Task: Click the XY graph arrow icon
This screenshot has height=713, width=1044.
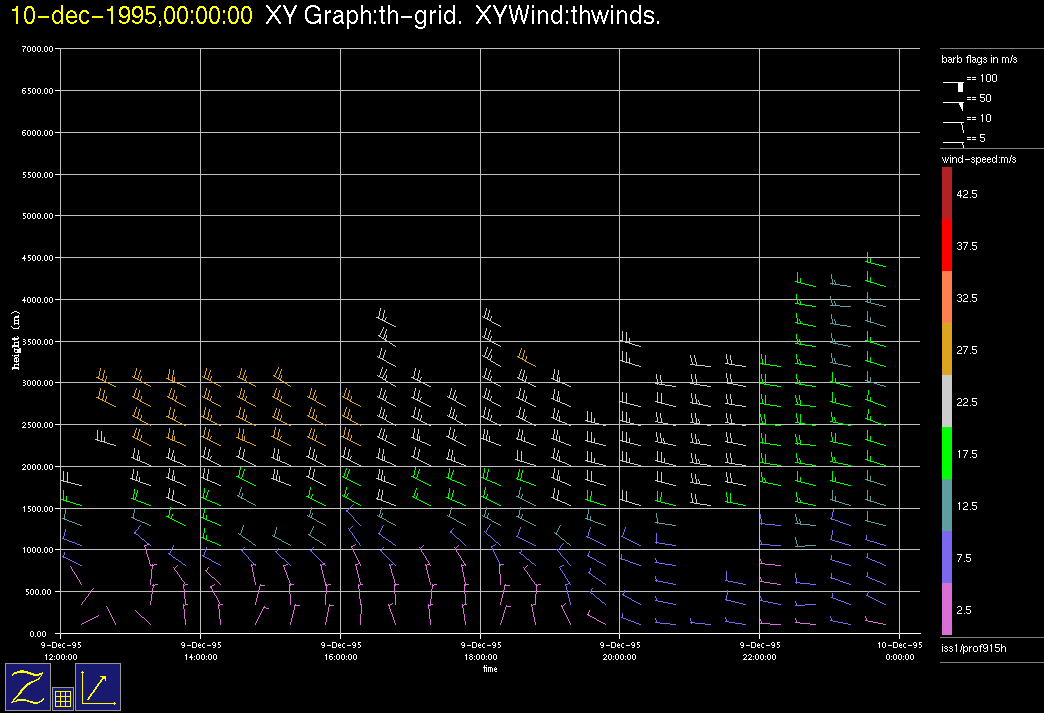Action: [98, 687]
